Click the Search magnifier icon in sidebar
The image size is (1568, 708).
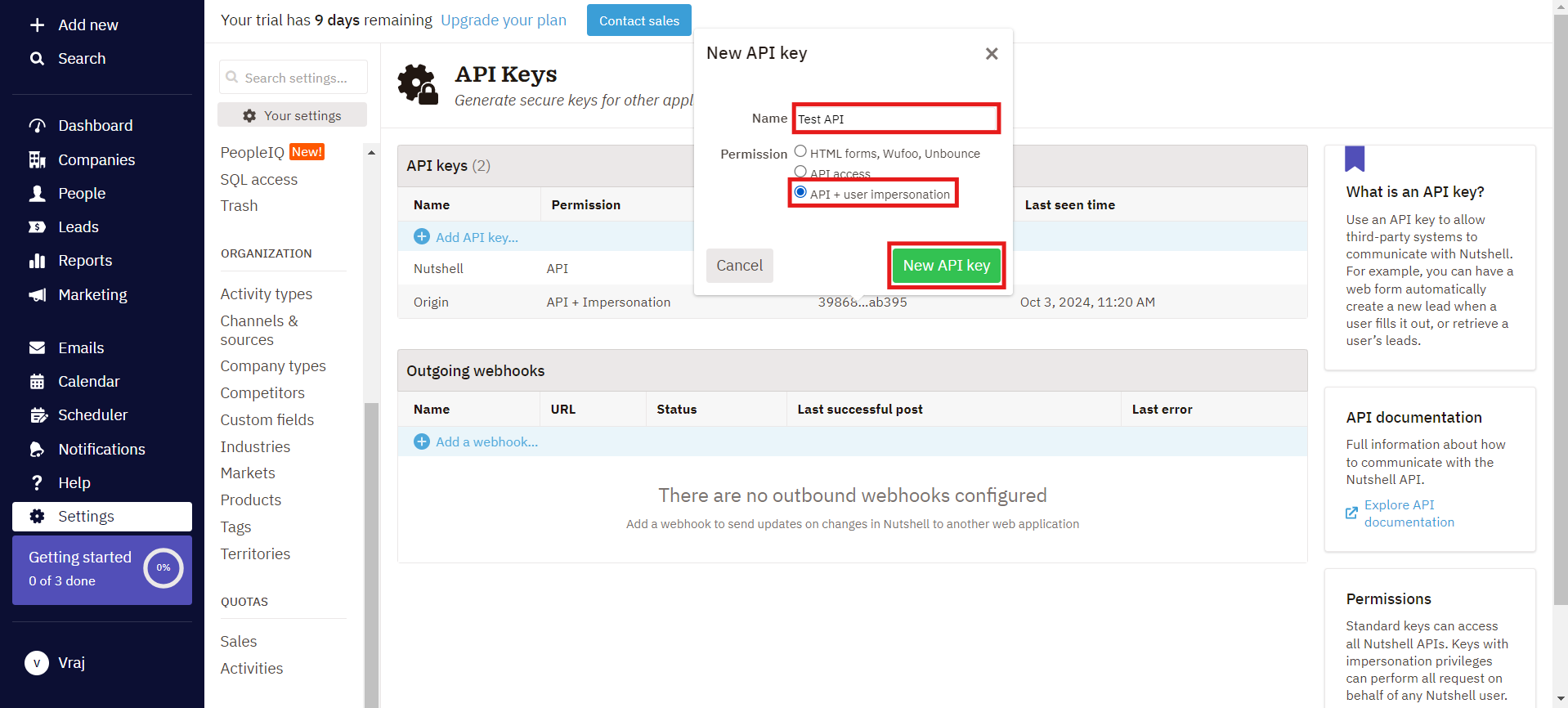click(37, 59)
